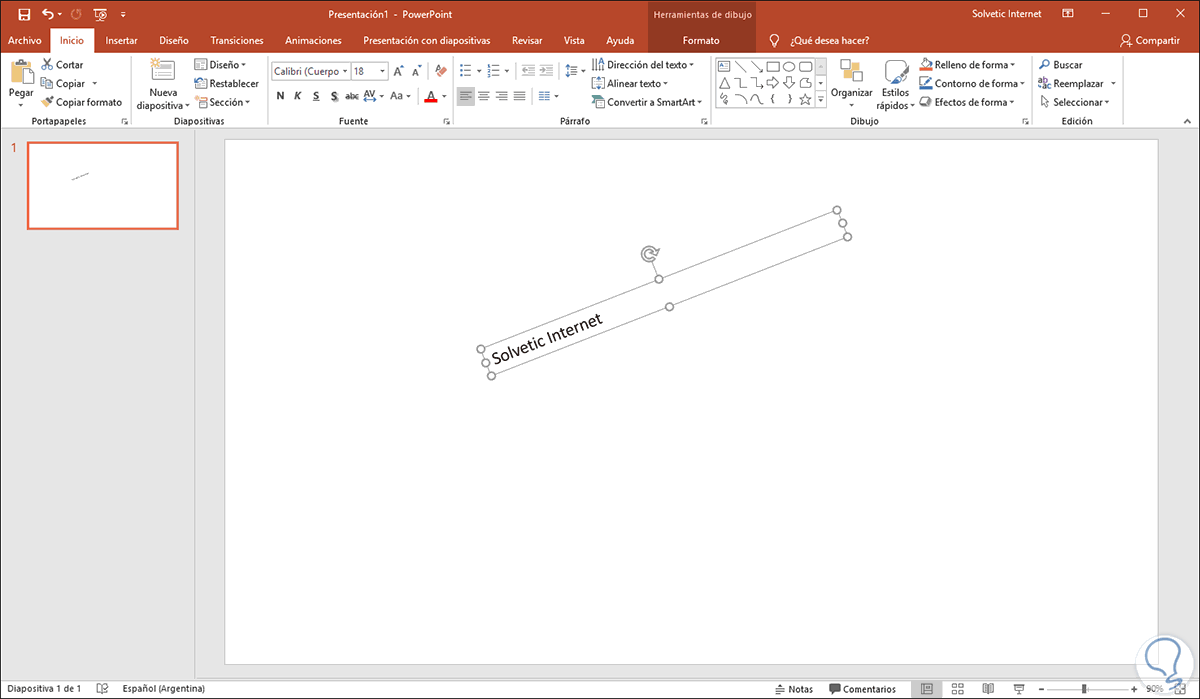Expand Dirección del texto dropdown
The width and height of the screenshot is (1200, 699).
click(x=643, y=65)
